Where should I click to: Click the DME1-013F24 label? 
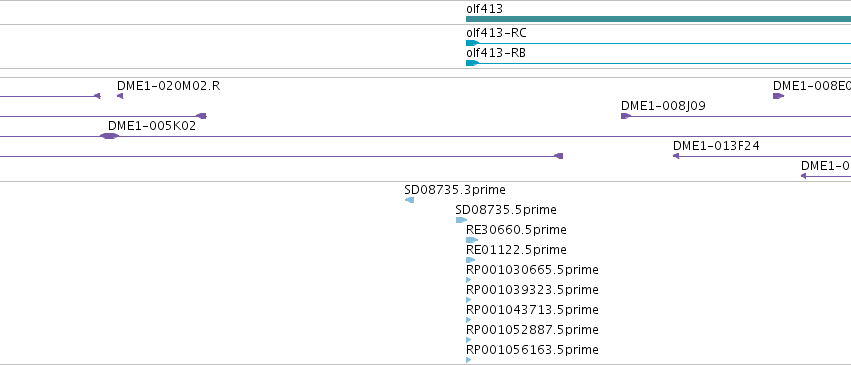click(x=716, y=146)
